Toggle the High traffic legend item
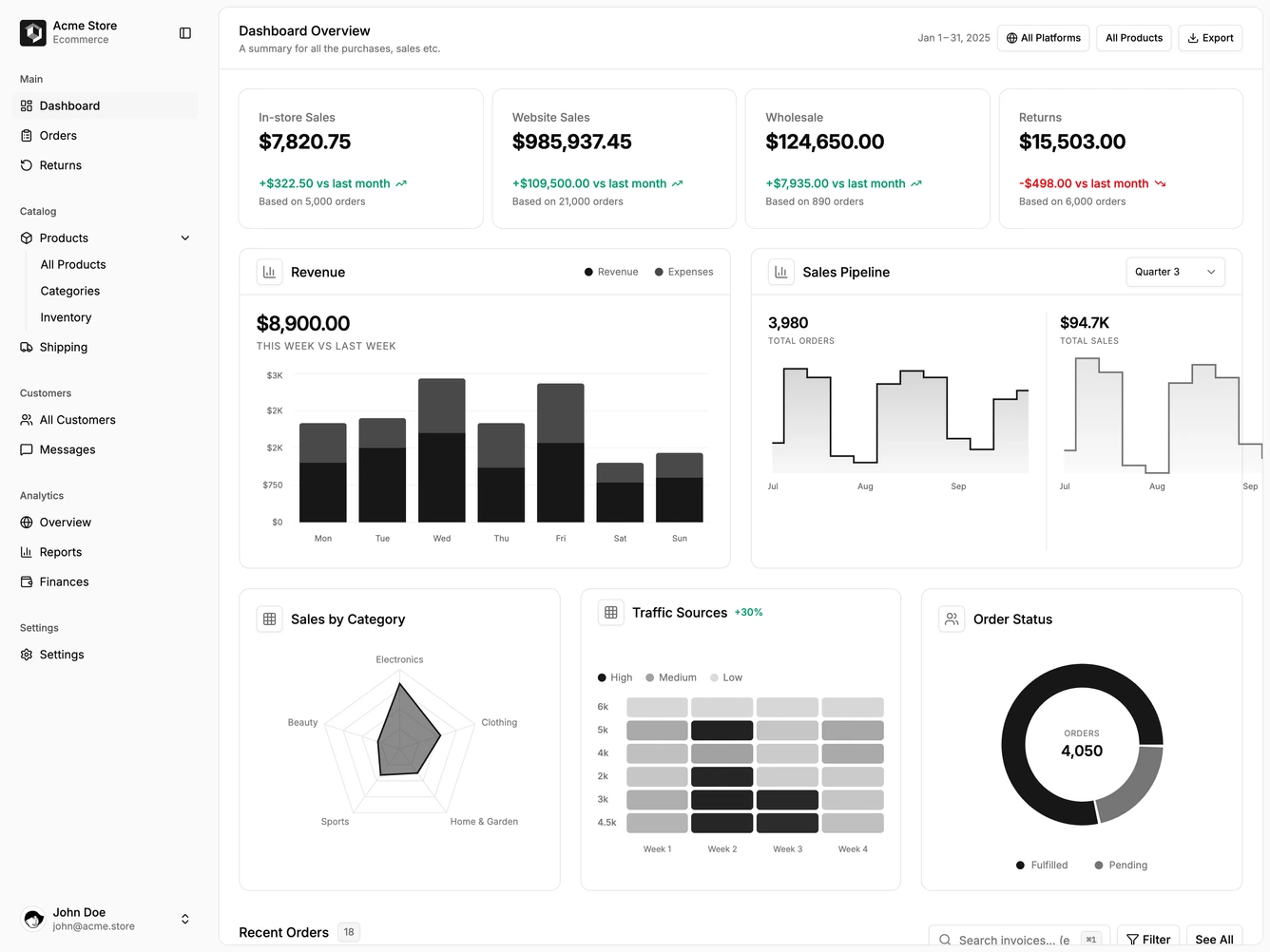The width and height of the screenshot is (1270, 952). pos(615,677)
